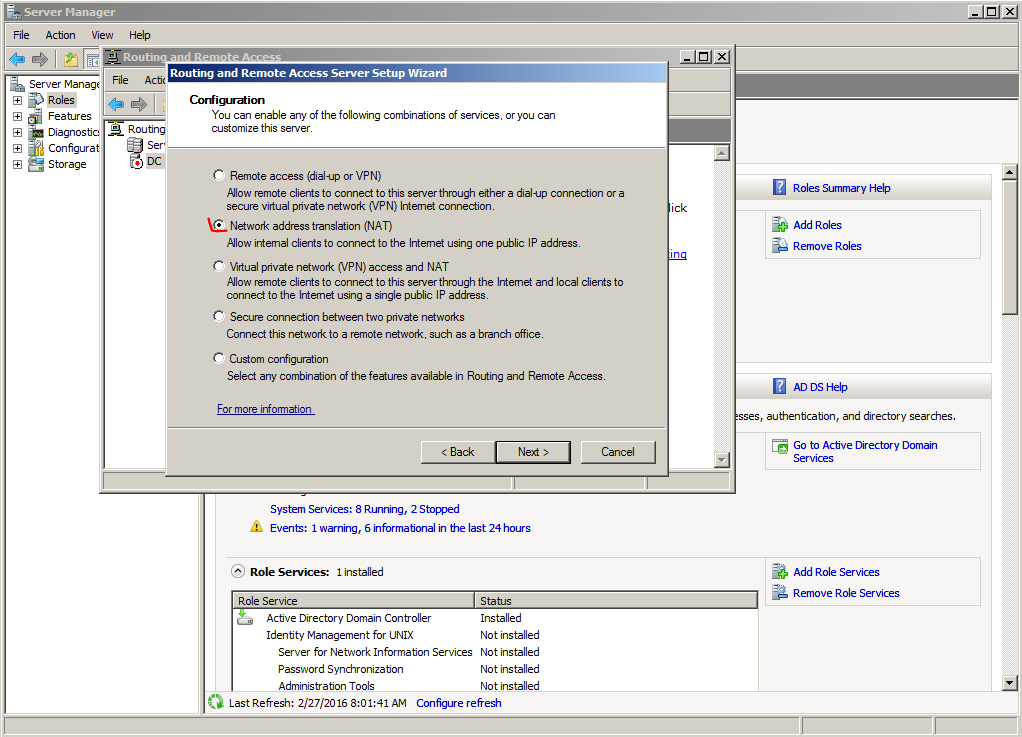Image resolution: width=1022 pixels, height=737 pixels.
Task: Click forward arrow in Routing and Remote Access toolbar
Action: pos(139,104)
